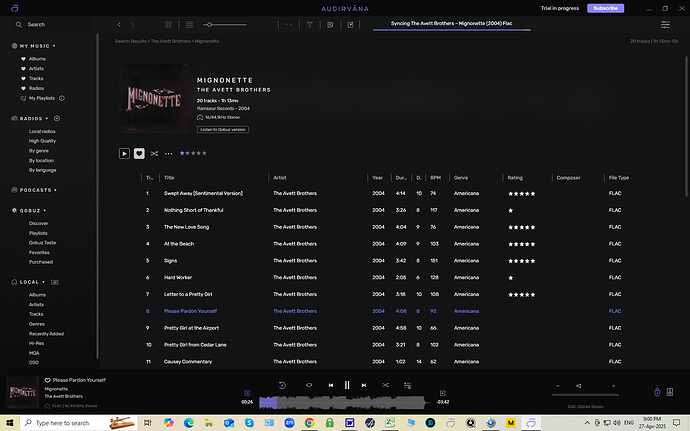Image resolution: width=690 pixels, height=431 pixels.
Task: Open the sort order dropdown in toolbar
Action: click(289, 25)
